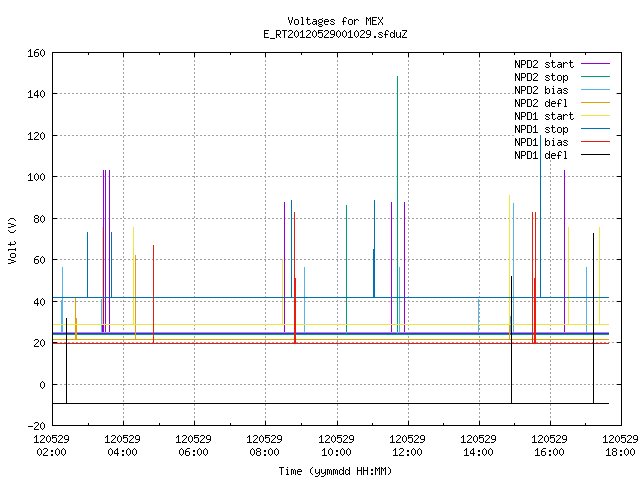Viewport: 640px width, 480px height.
Task: Click the y-axis tick label 40
Action: (39, 302)
